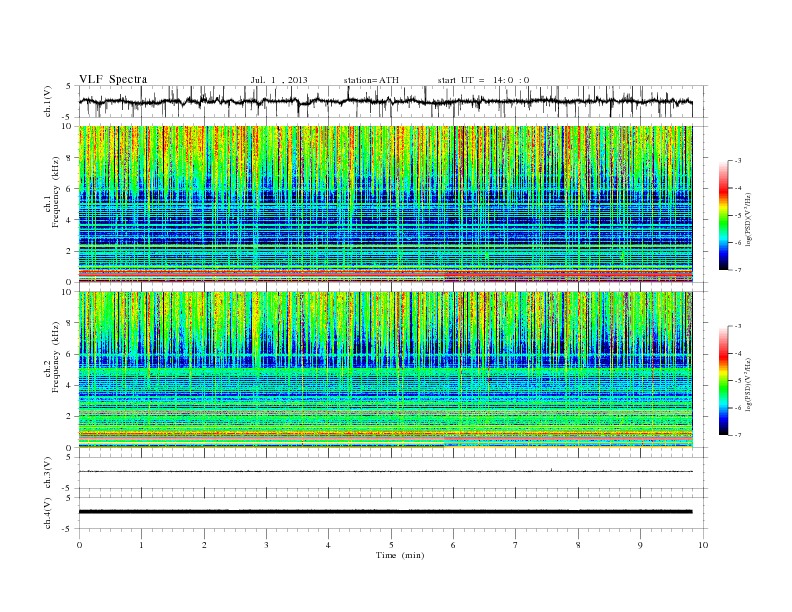
Task: Click the "ch.1(V)" waveform axis label
Action: tap(47, 101)
